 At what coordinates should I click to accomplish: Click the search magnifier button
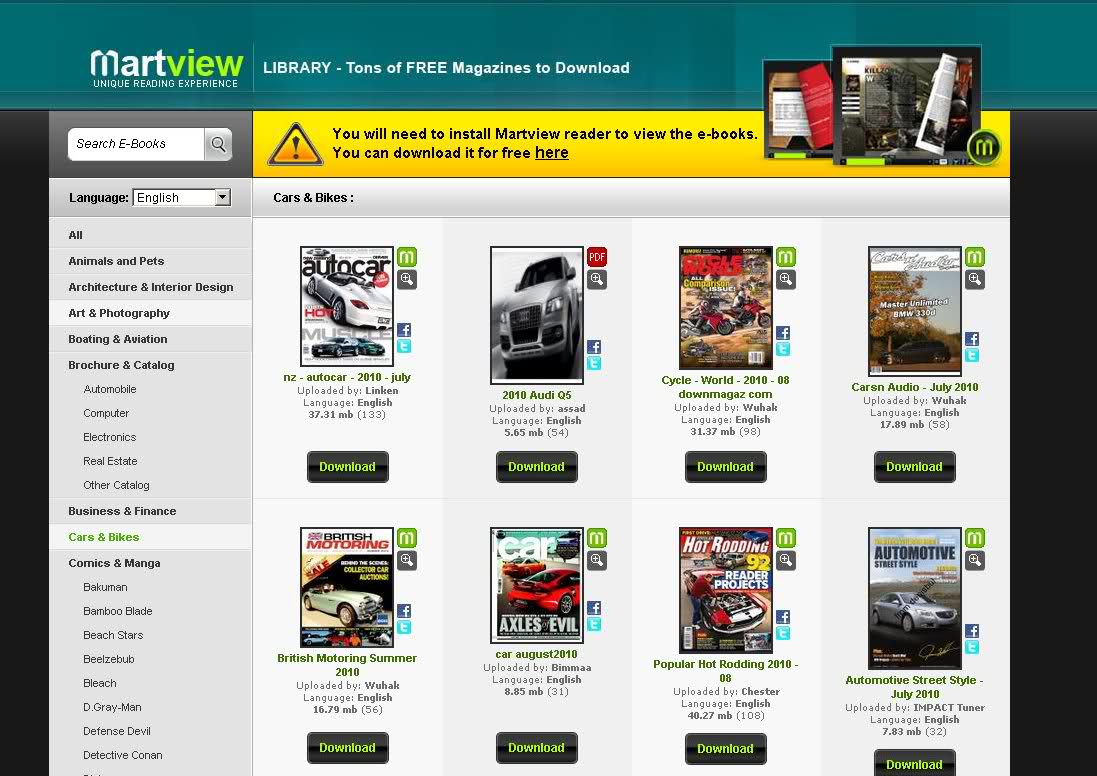click(x=218, y=144)
